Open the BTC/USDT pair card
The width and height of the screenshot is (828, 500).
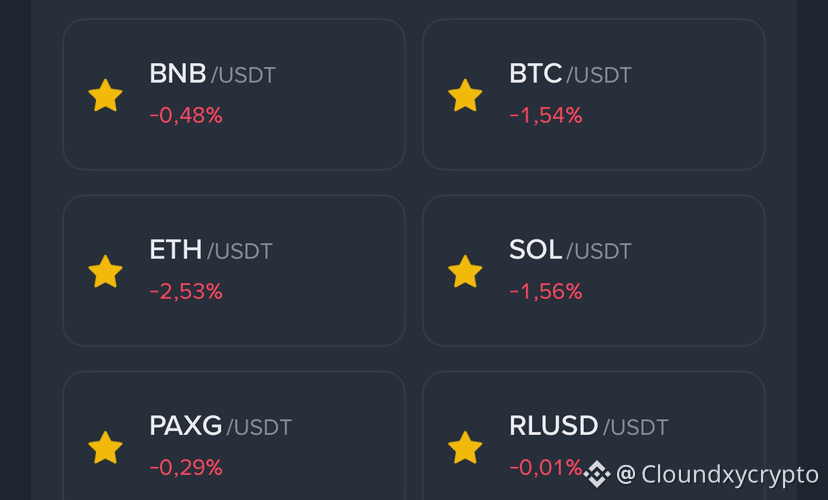pyautogui.click(x=594, y=95)
